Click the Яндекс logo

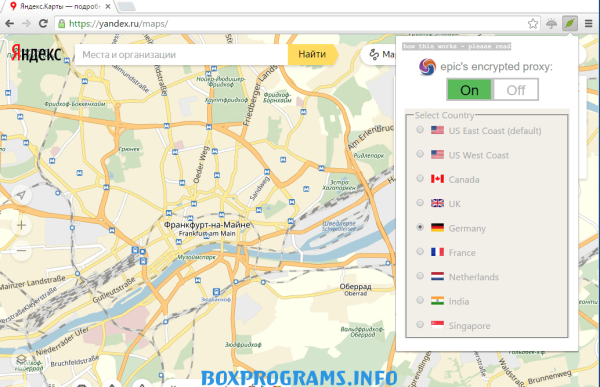point(36,54)
